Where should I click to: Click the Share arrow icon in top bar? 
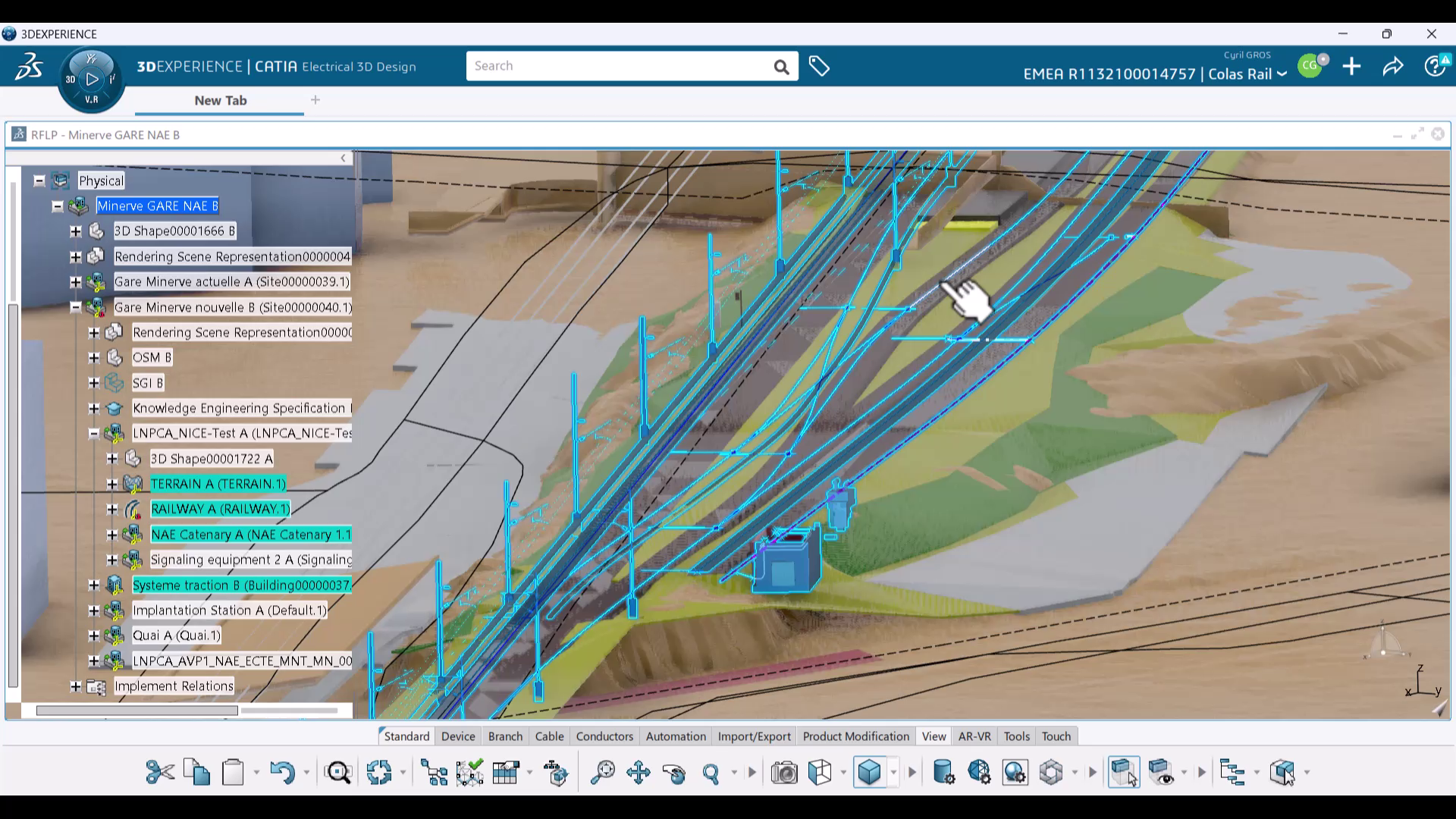1392,67
